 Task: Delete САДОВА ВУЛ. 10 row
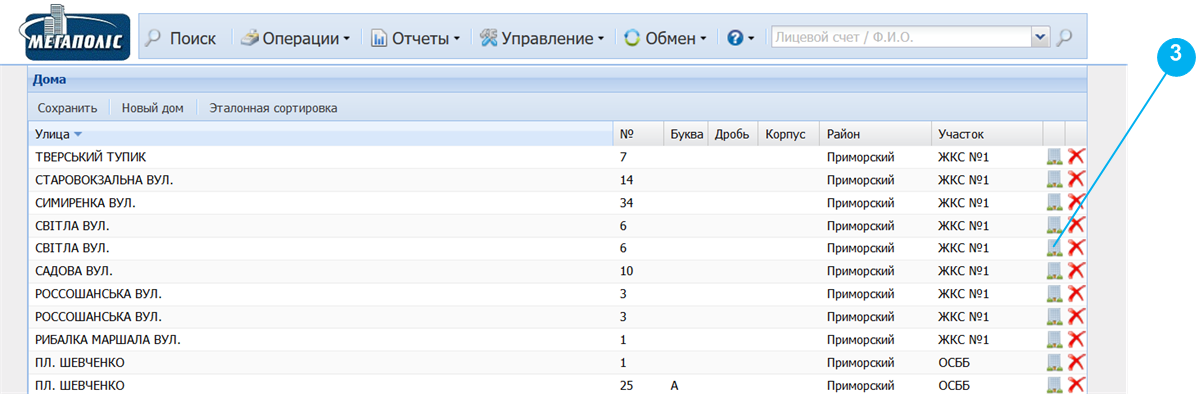point(1076,271)
